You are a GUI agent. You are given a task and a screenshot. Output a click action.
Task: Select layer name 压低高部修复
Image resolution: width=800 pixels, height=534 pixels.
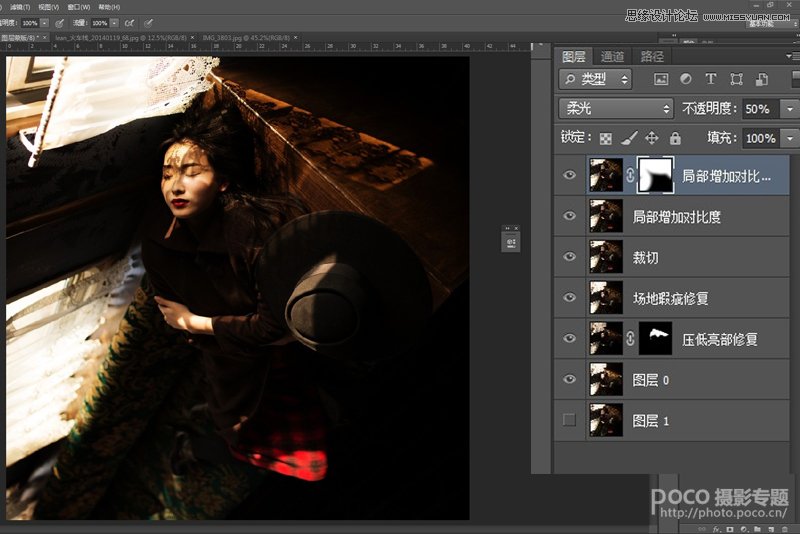point(719,339)
